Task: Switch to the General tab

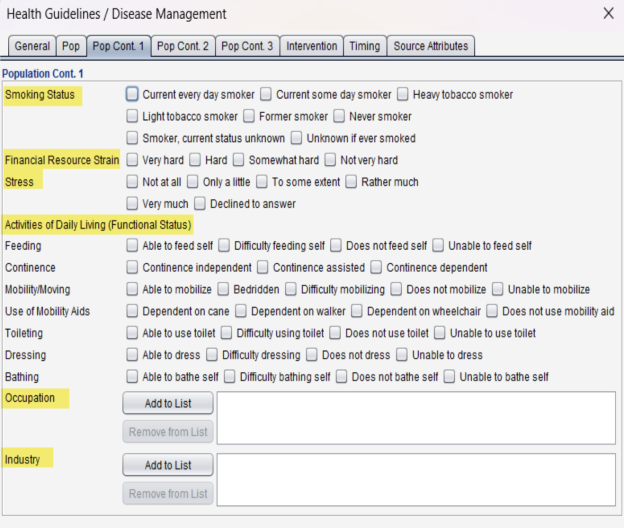Action: point(32,46)
